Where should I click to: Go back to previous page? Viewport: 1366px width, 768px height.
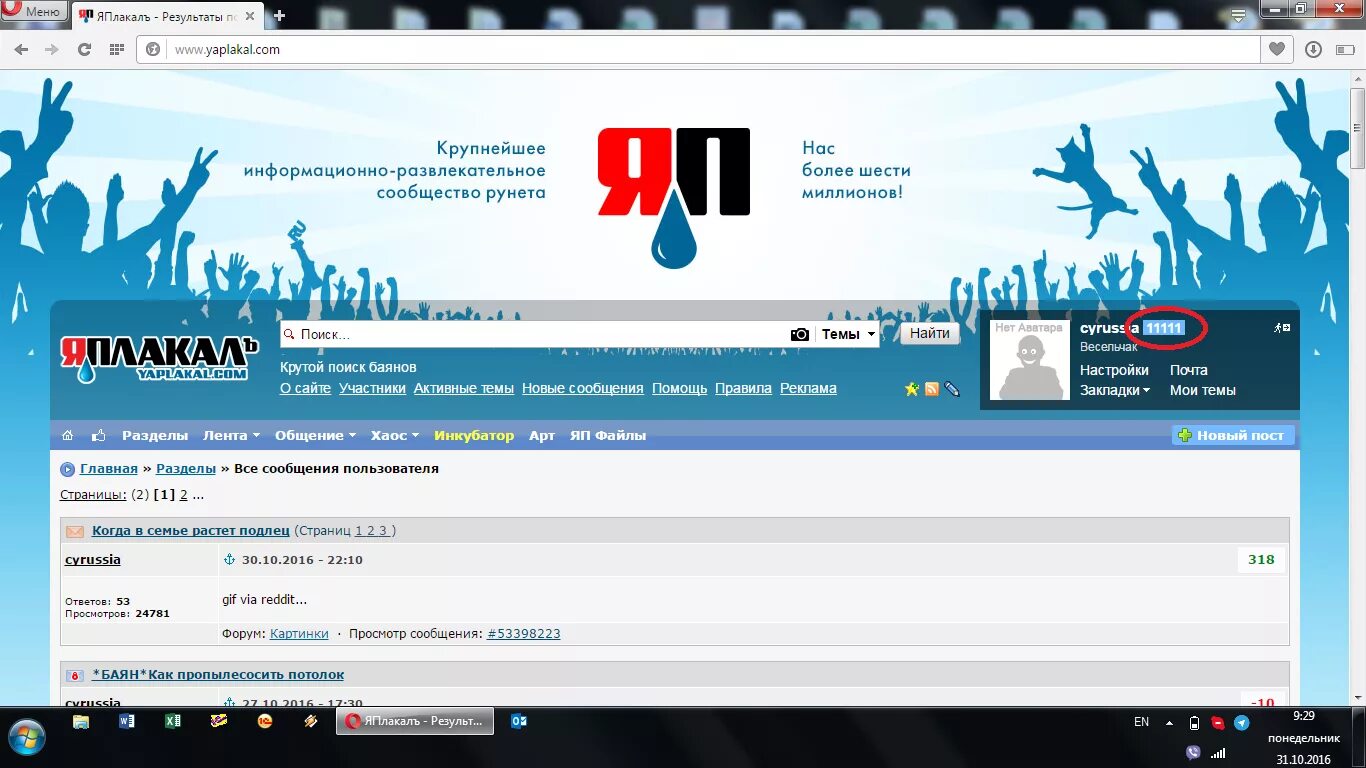(21, 49)
